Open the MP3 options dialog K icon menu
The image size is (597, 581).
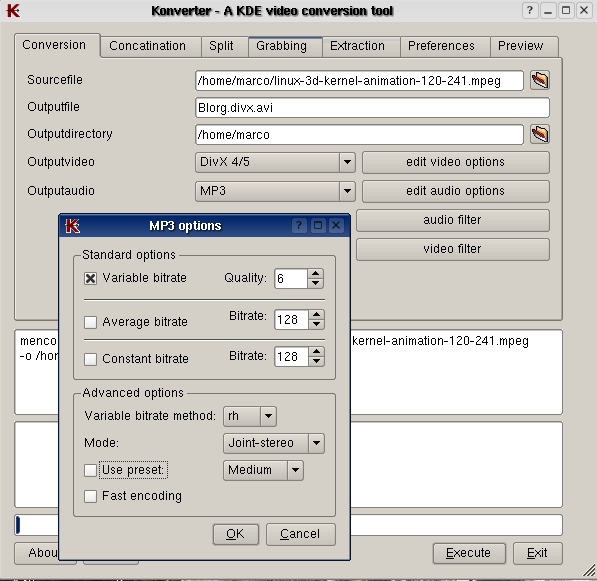tap(72, 226)
